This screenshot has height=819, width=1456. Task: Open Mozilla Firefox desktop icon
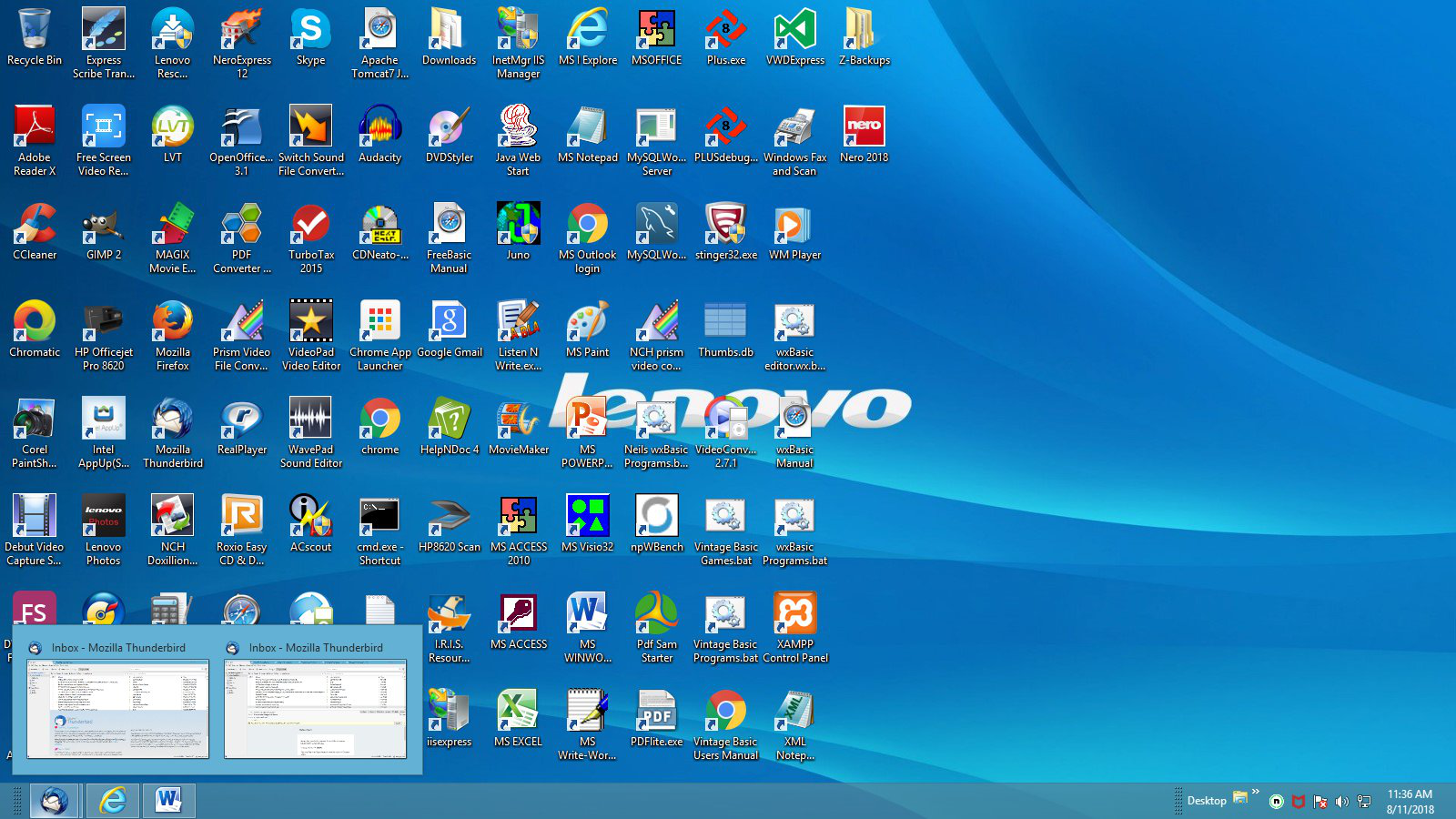173,336
